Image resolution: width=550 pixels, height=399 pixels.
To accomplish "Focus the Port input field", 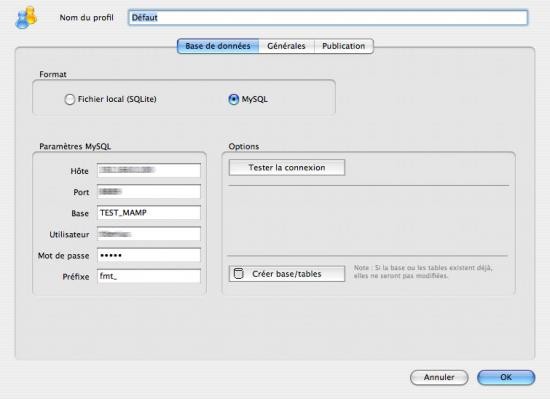I will (x=149, y=191).
